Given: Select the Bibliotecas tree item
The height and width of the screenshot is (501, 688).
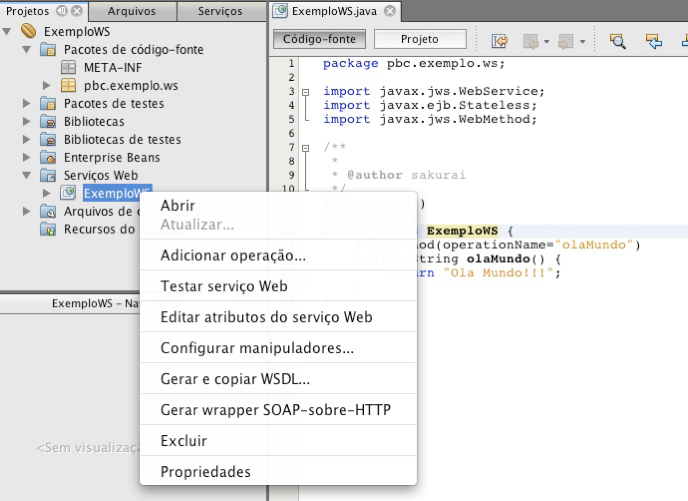Looking at the screenshot, I should click(x=94, y=122).
